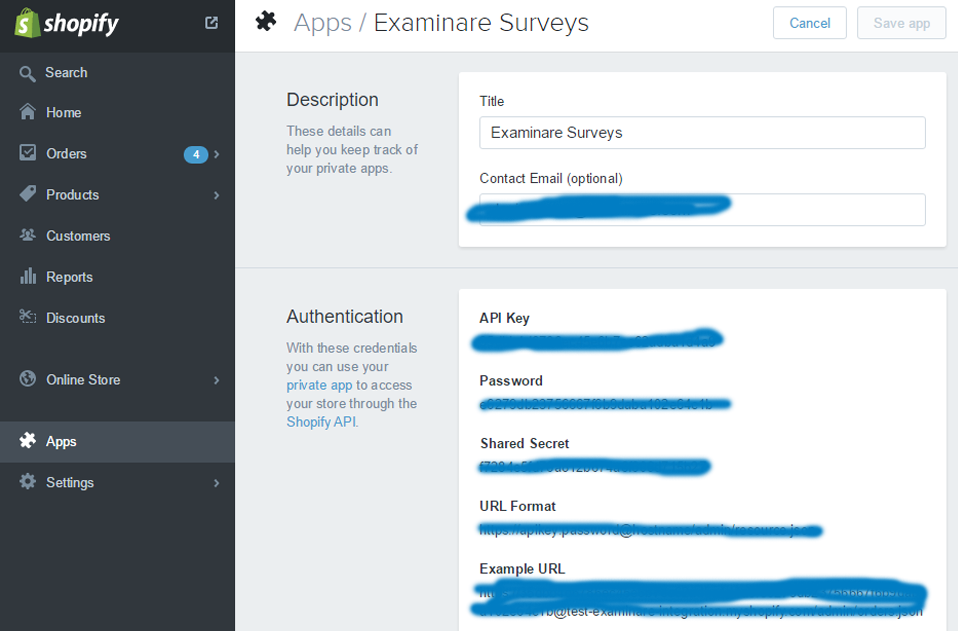Click the Password value
The image size is (958, 631).
(605, 404)
